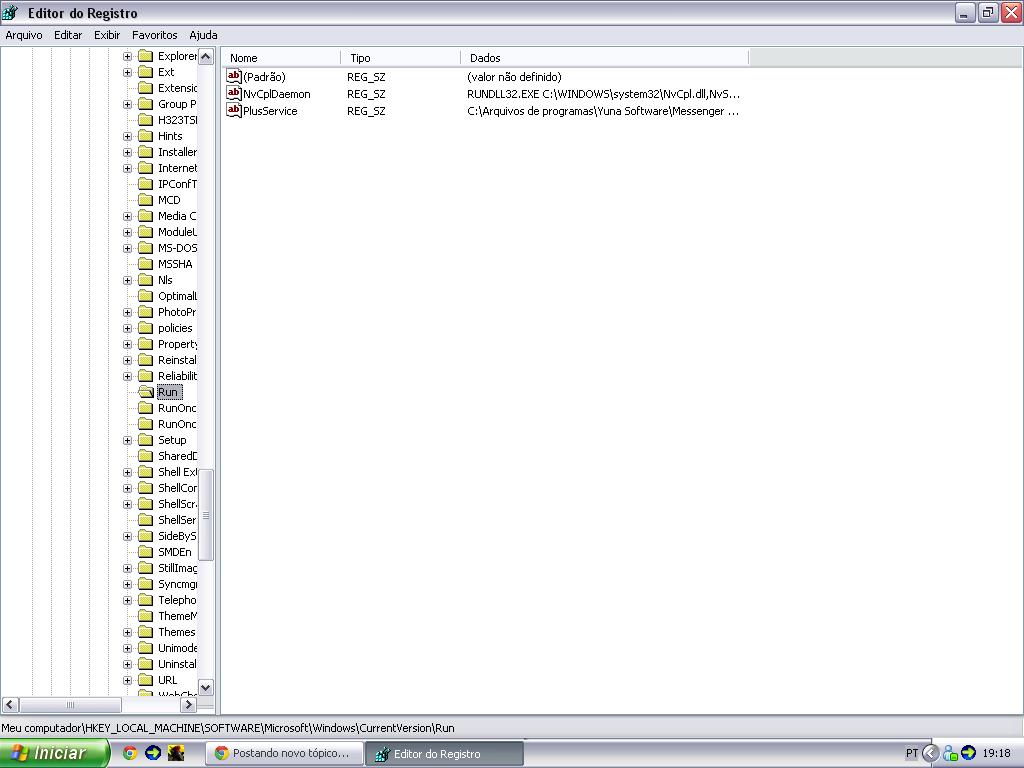Open the Editar menu
This screenshot has height=768, width=1024.
[x=68, y=35]
